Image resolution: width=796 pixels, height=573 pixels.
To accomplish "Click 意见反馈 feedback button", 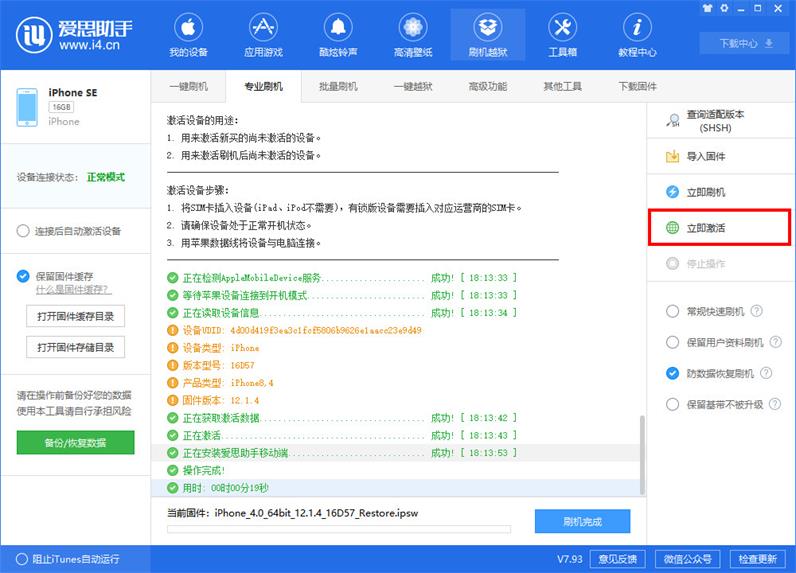I will [x=617, y=559].
